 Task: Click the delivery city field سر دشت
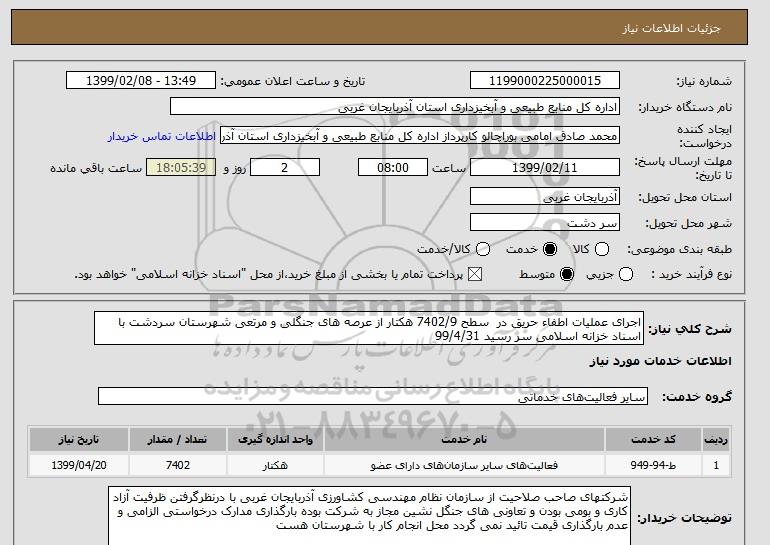pyautogui.click(x=545, y=222)
